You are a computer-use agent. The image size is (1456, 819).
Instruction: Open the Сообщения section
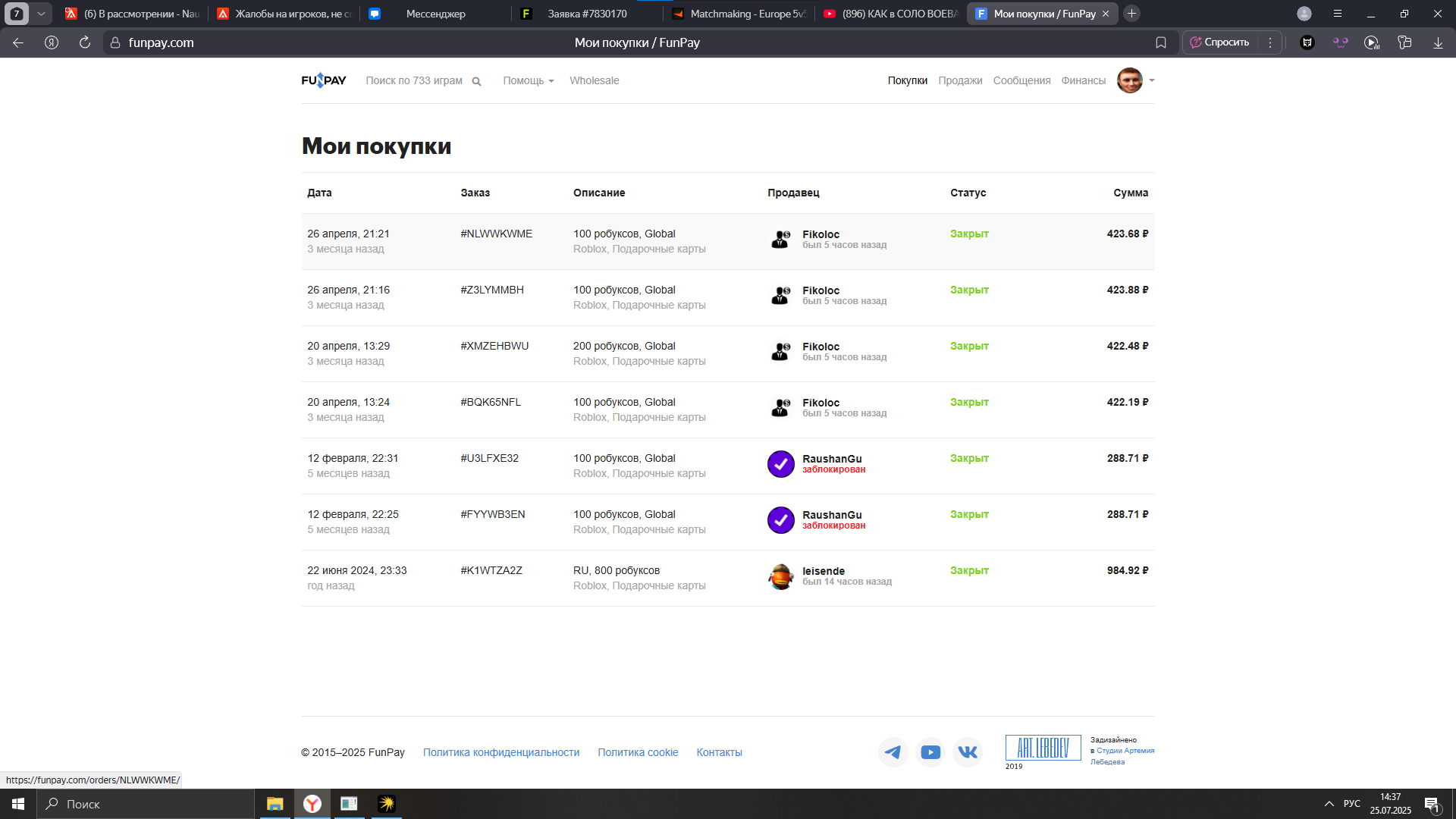pos(1021,80)
